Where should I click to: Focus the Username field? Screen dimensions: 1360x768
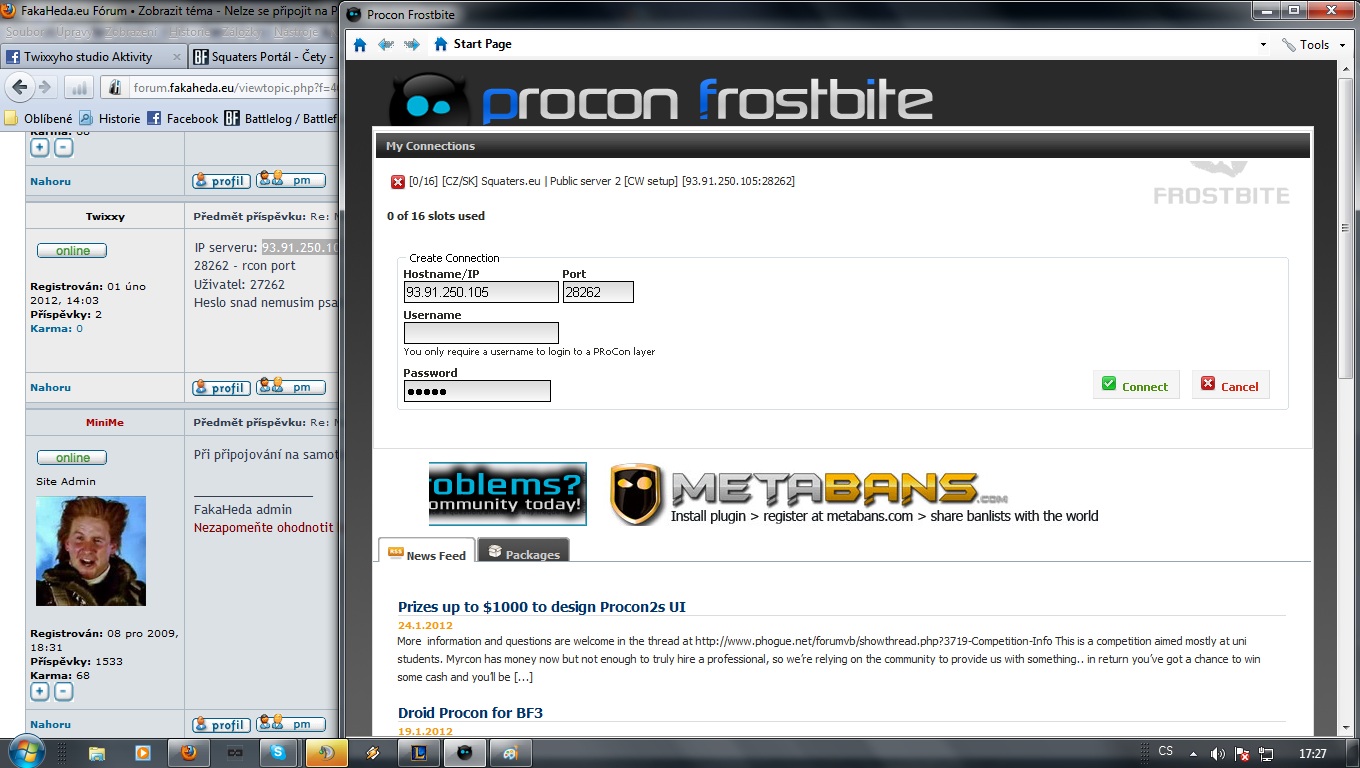pyautogui.click(x=481, y=333)
